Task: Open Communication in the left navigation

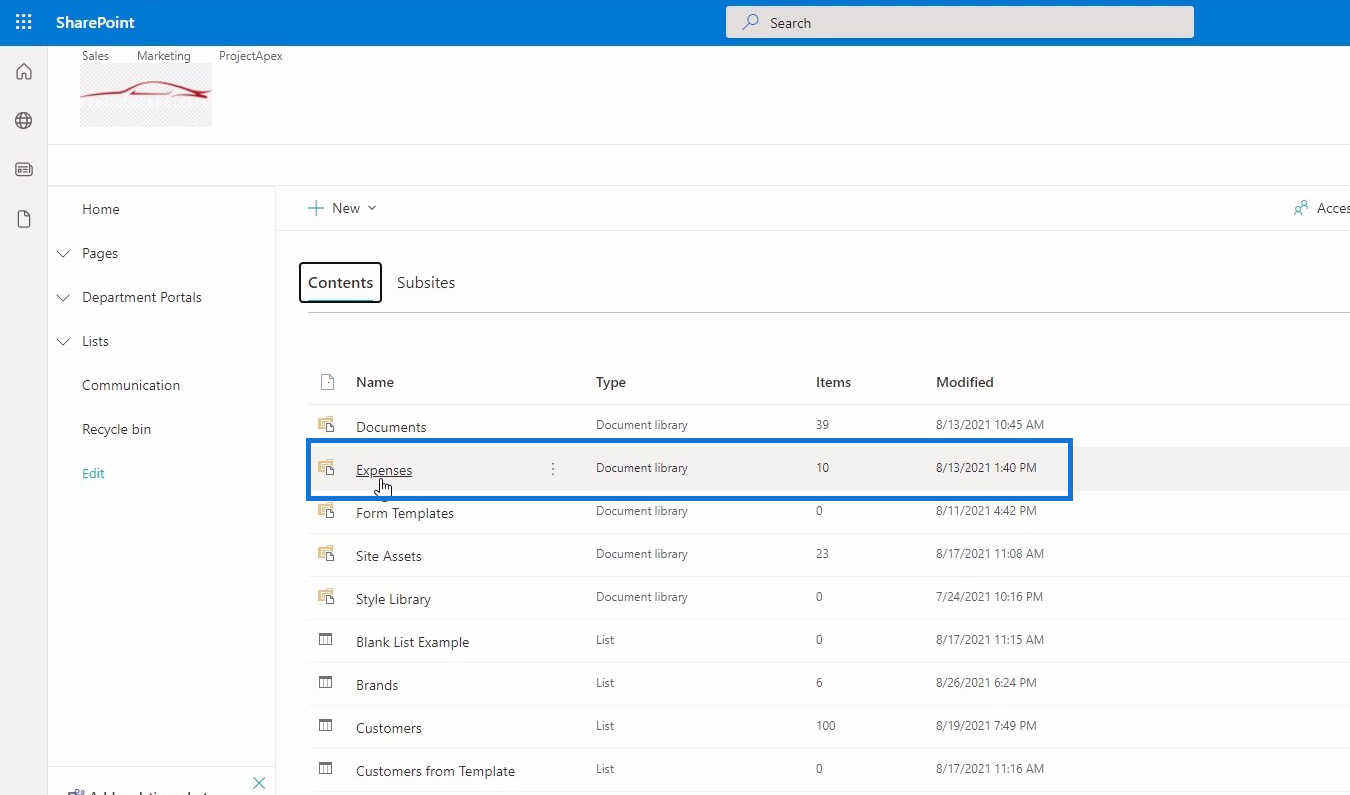Action: [x=131, y=385]
